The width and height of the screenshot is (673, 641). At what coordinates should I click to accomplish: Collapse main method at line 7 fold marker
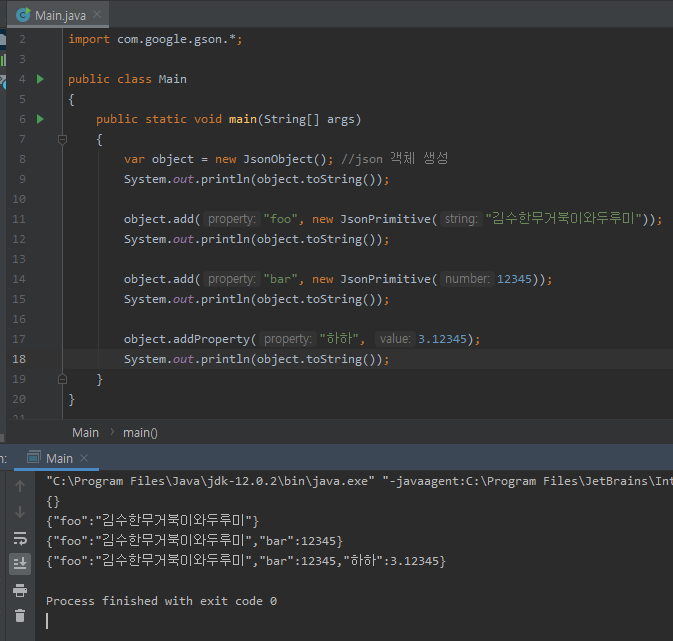click(x=62, y=139)
